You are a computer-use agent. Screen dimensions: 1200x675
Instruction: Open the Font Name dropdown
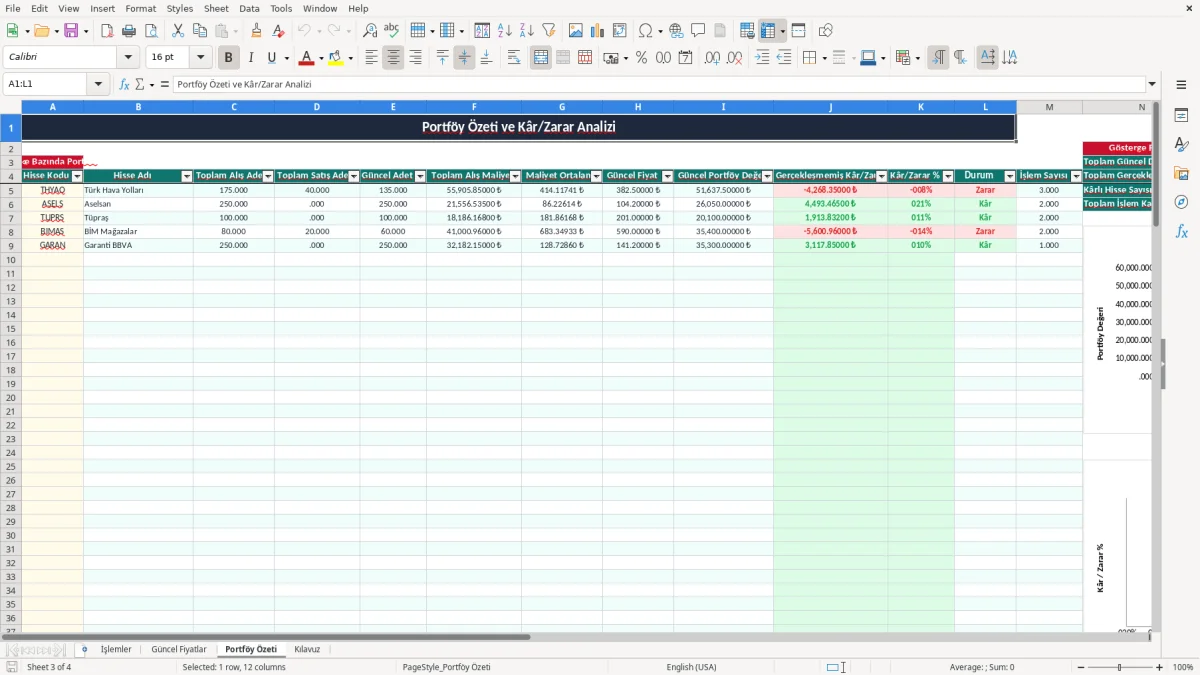(128, 58)
